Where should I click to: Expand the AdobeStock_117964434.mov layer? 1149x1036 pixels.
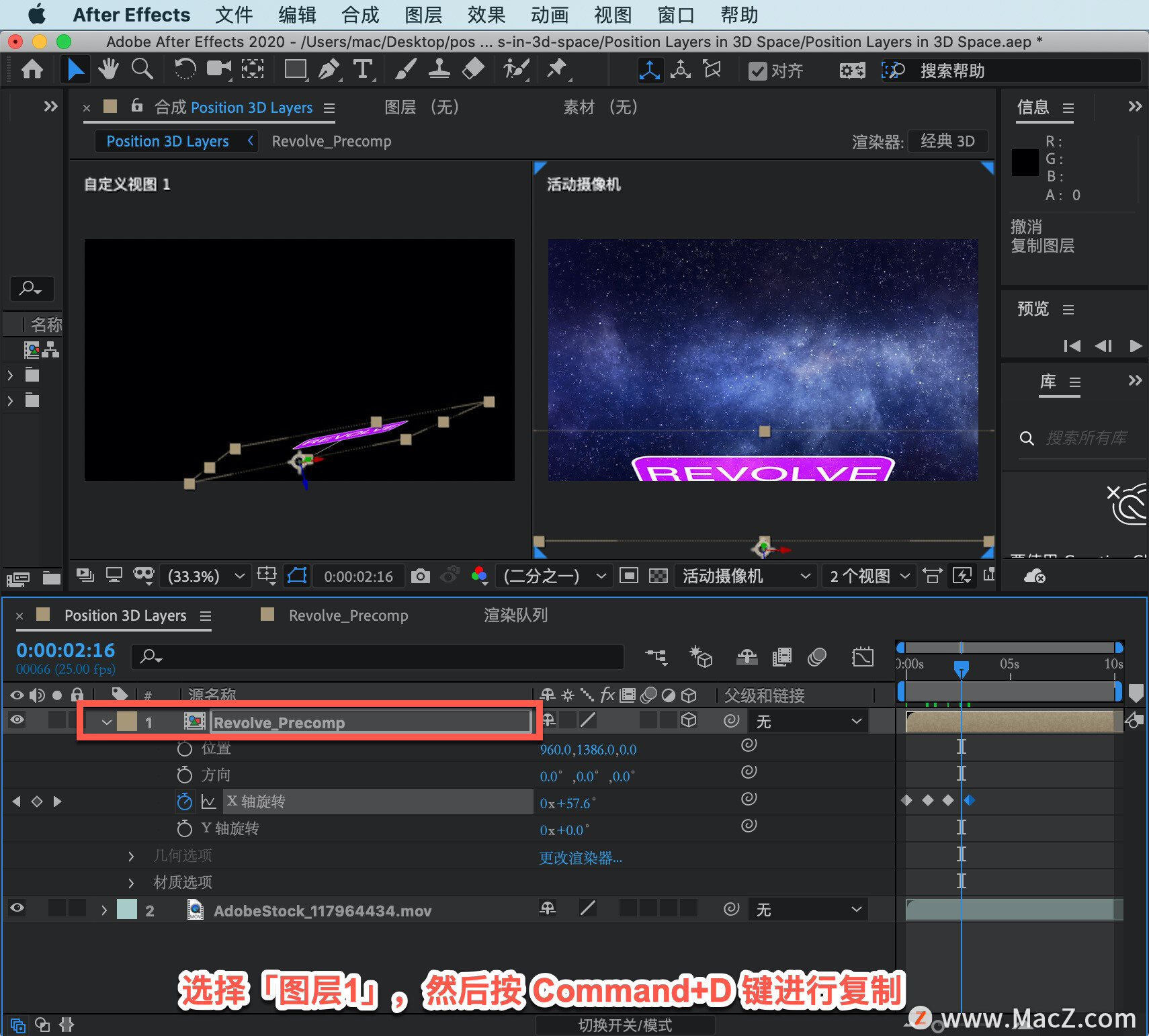coord(104,910)
